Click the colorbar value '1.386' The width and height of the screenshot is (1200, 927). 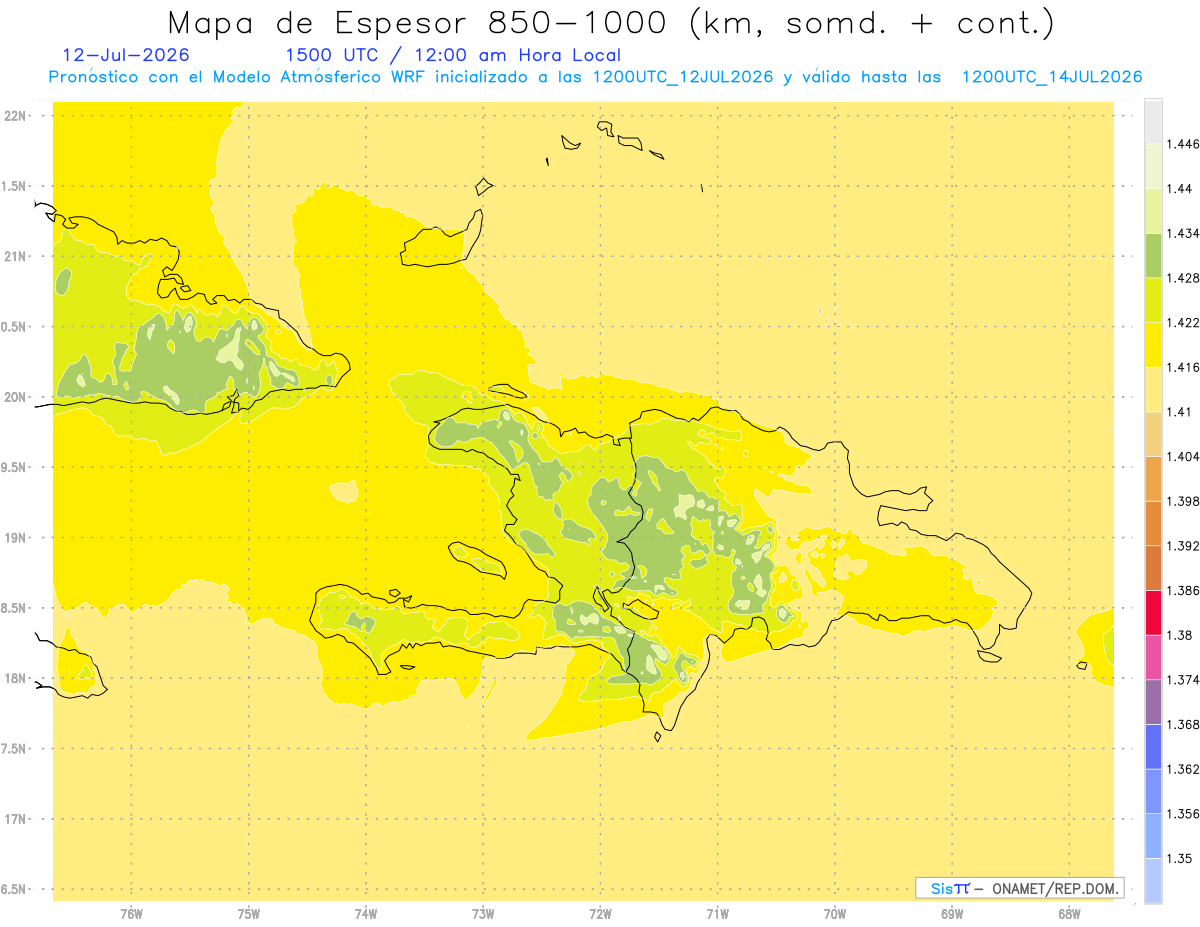tap(1183, 591)
